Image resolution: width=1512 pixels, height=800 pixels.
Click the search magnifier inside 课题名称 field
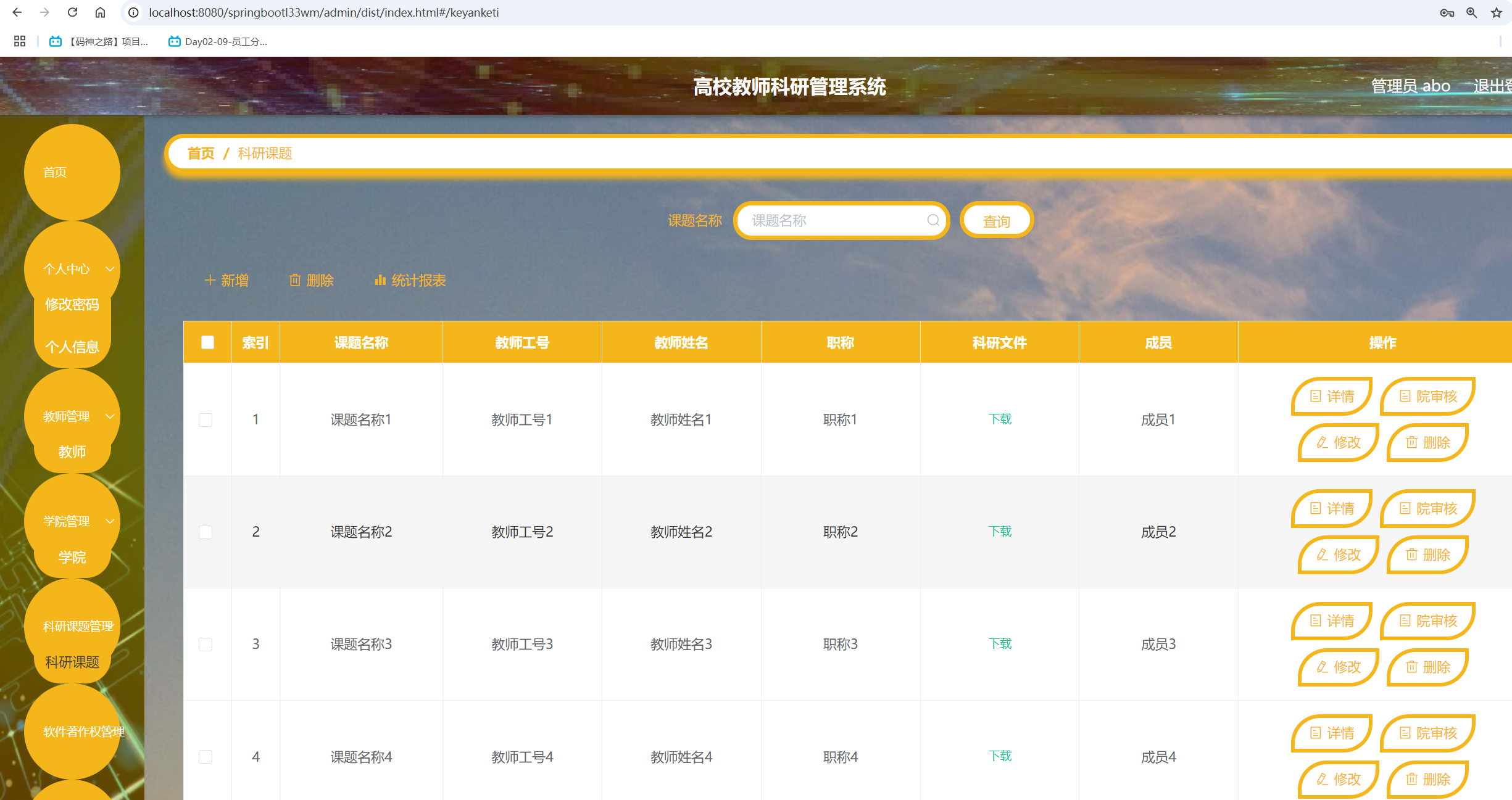(933, 220)
